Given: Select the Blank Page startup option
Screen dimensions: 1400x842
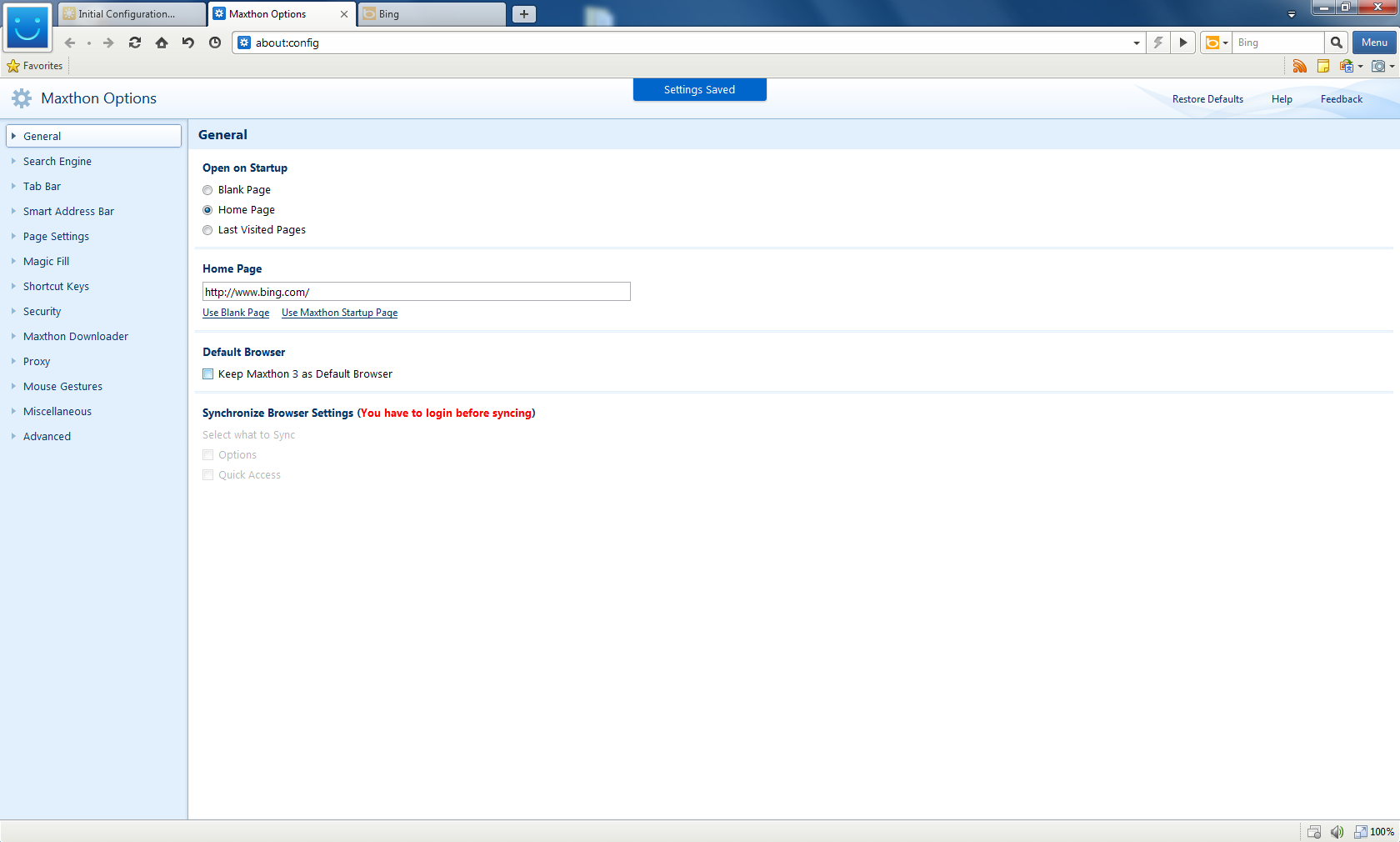Looking at the screenshot, I should [x=207, y=190].
